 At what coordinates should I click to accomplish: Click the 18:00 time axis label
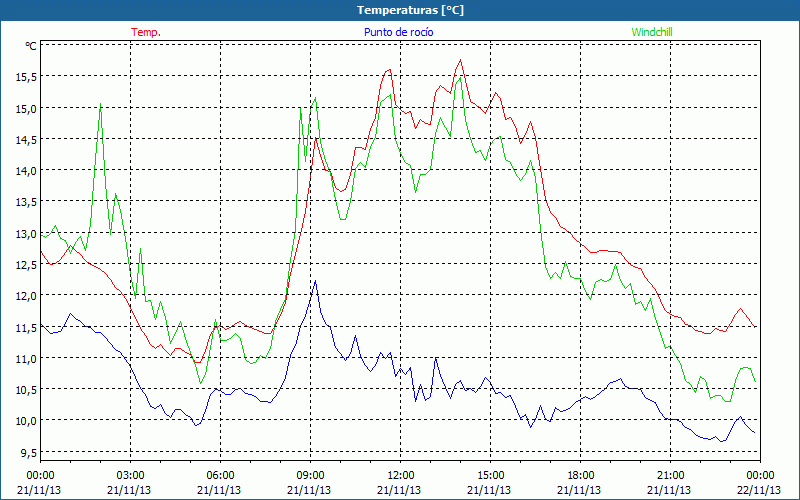[580, 476]
